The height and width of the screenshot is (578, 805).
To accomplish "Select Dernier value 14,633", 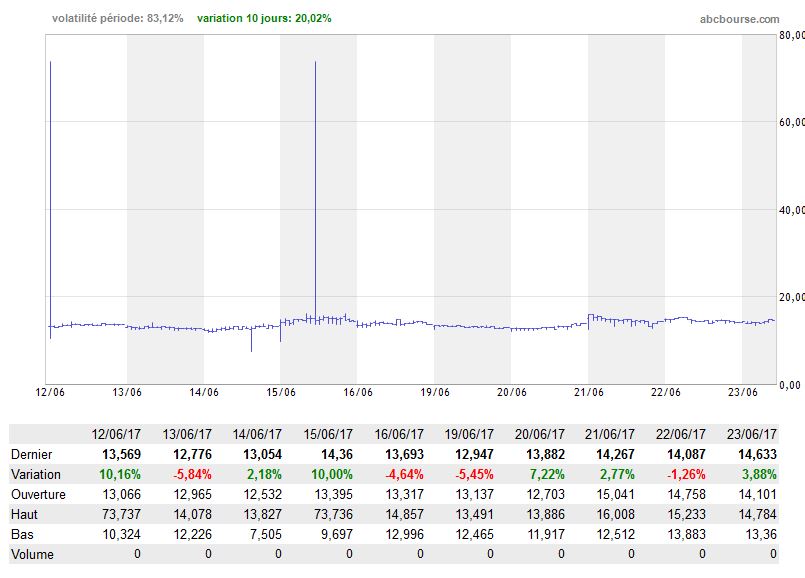I will (757, 454).
